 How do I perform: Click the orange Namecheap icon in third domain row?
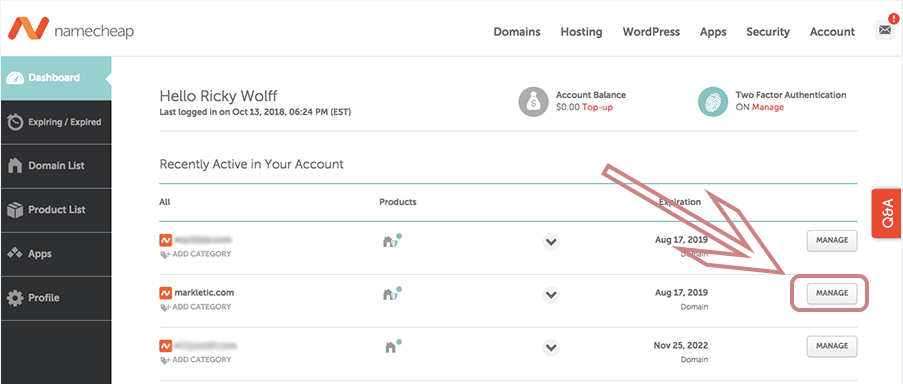(x=165, y=345)
